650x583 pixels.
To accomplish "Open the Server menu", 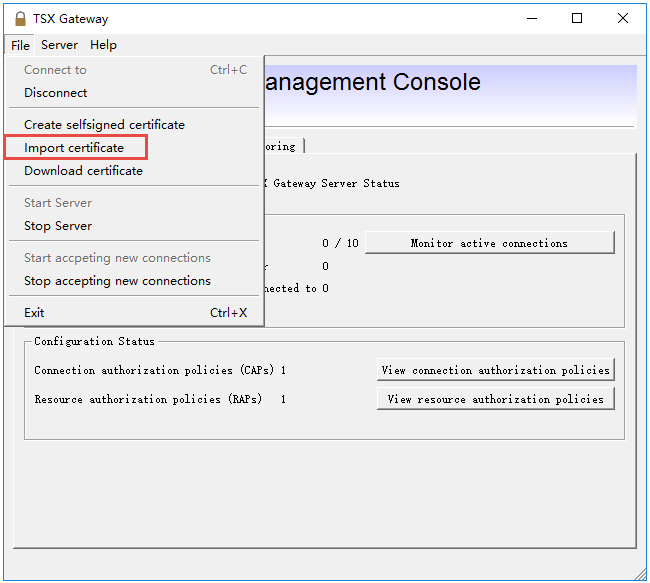I will pos(59,45).
